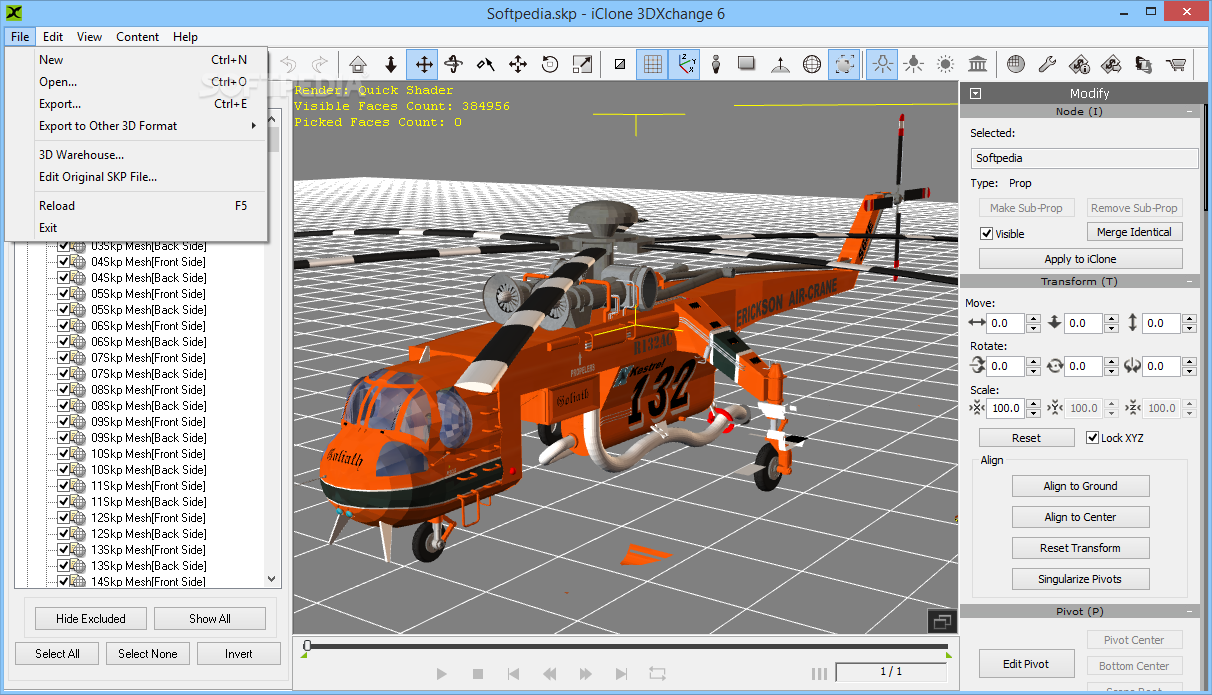Open Preferences via the wrench icon
1212x695 pixels.
1047,64
